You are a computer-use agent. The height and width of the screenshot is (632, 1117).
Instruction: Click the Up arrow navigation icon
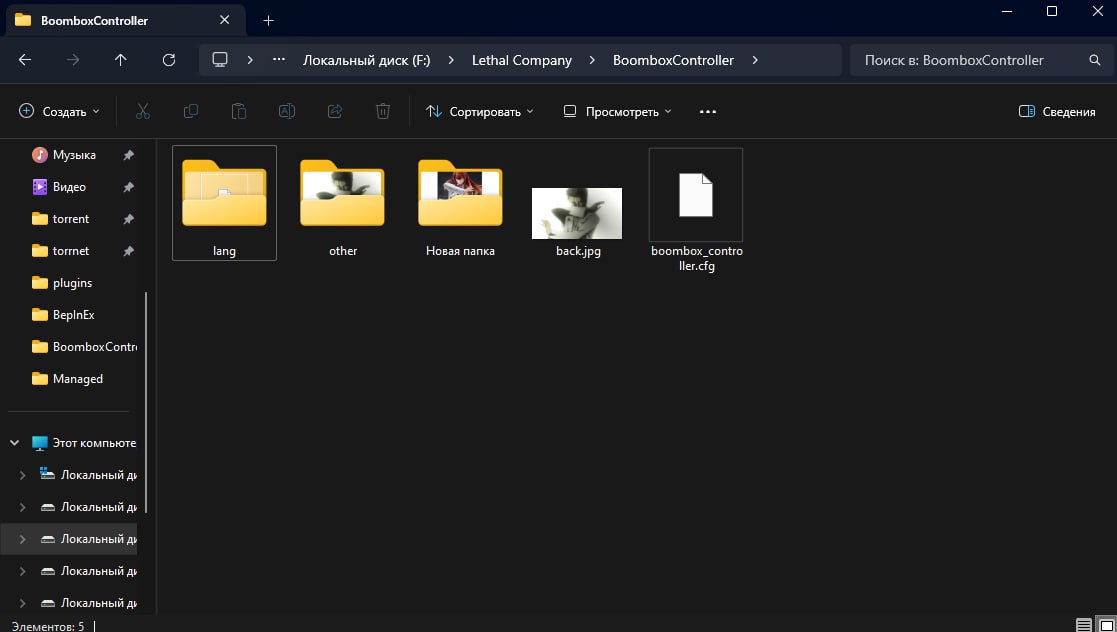[x=120, y=59]
